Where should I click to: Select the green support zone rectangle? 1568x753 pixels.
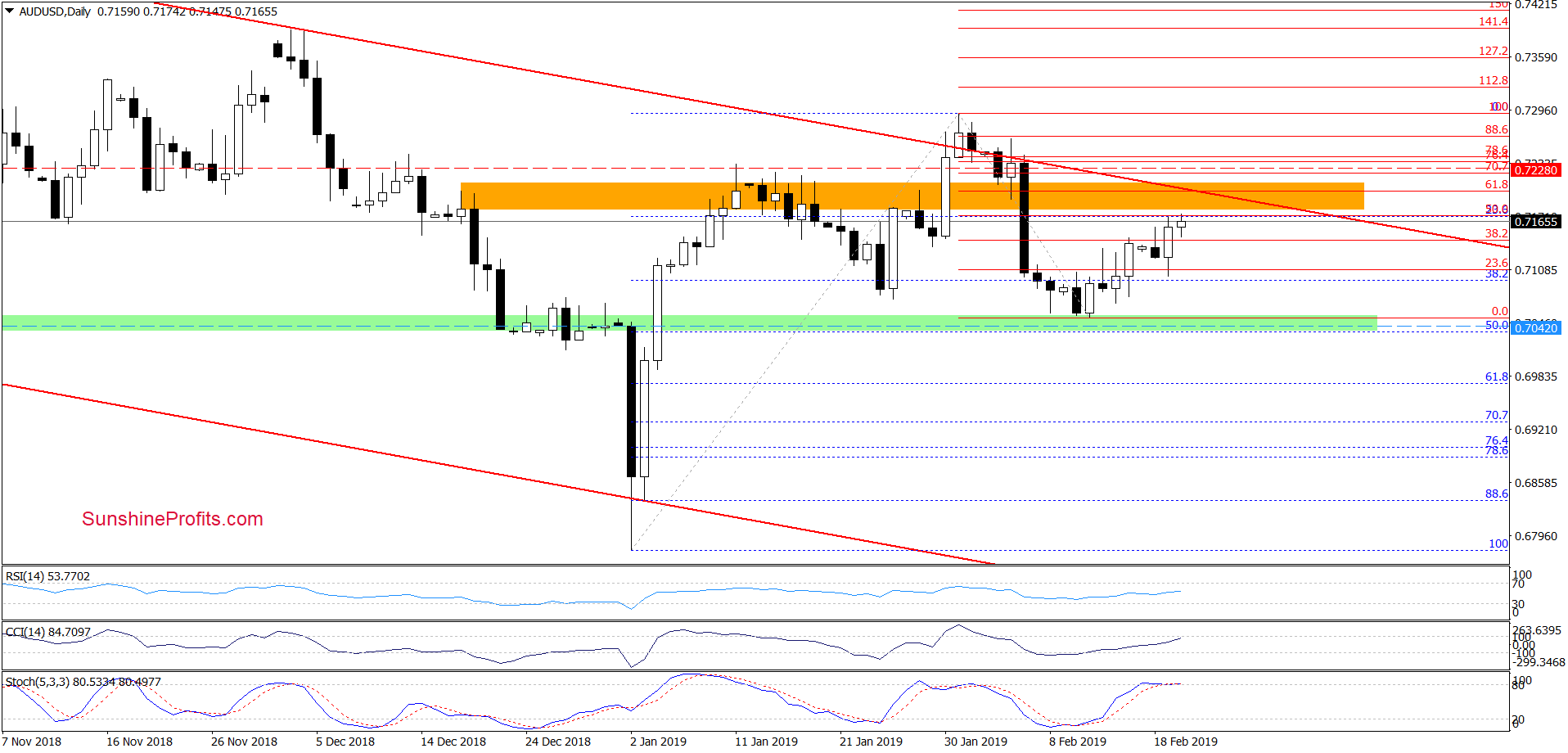689,322
